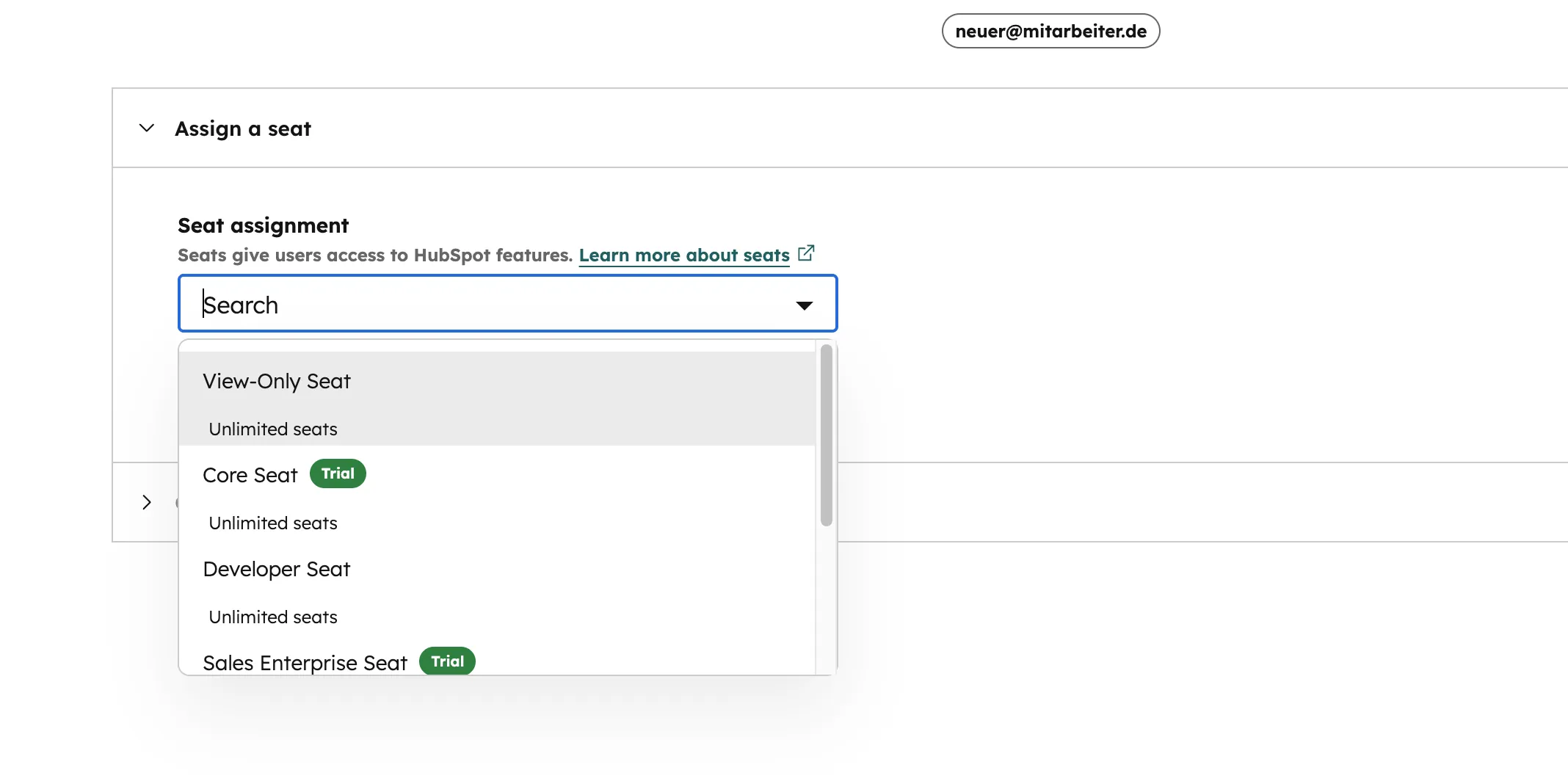Click "Unlimited seats" under Developer Seat
Viewport: 1568px width, 784px height.
click(272, 617)
